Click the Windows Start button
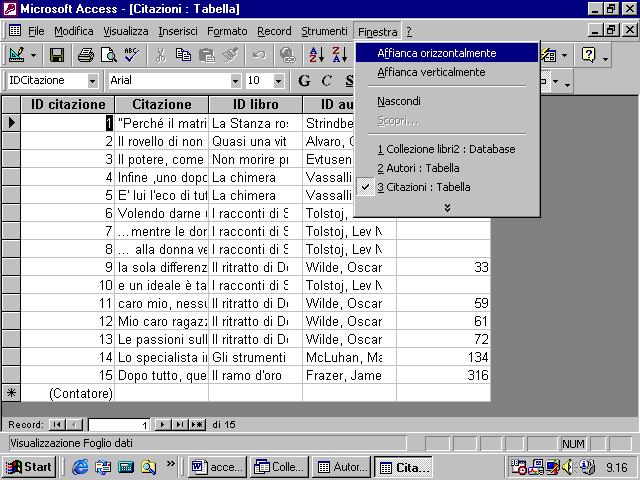Screen dimensions: 640x480 coord(29,467)
